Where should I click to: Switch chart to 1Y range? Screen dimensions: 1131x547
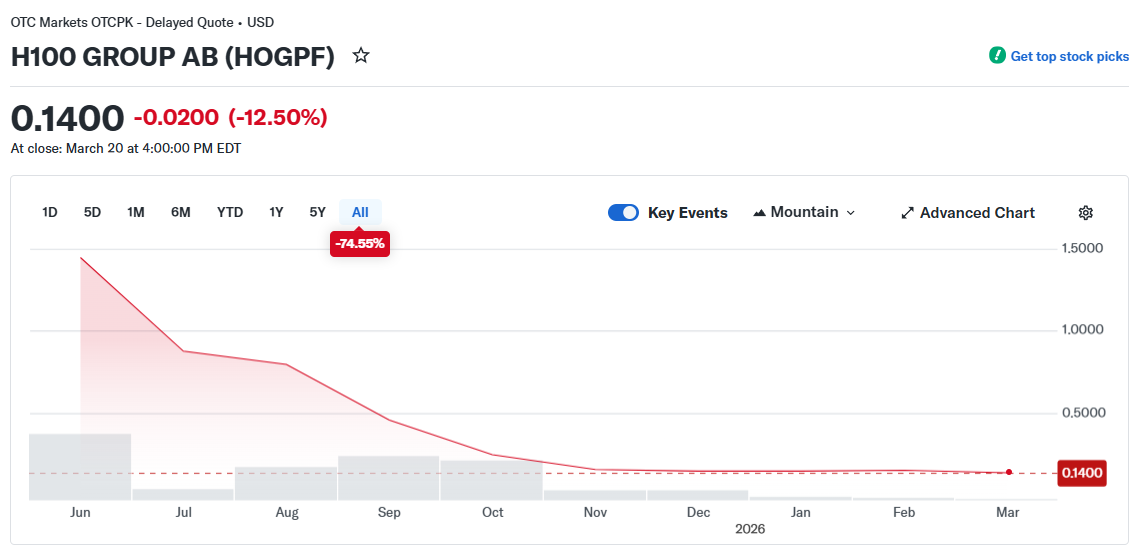coord(276,212)
